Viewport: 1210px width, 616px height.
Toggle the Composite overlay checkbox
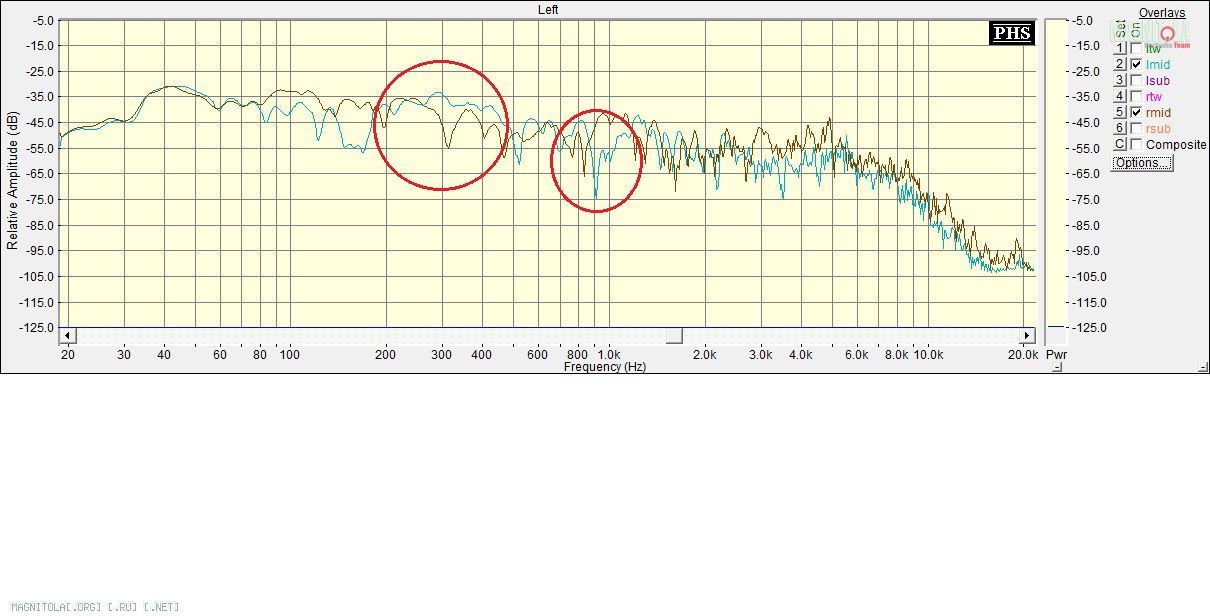click(x=1136, y=144)
